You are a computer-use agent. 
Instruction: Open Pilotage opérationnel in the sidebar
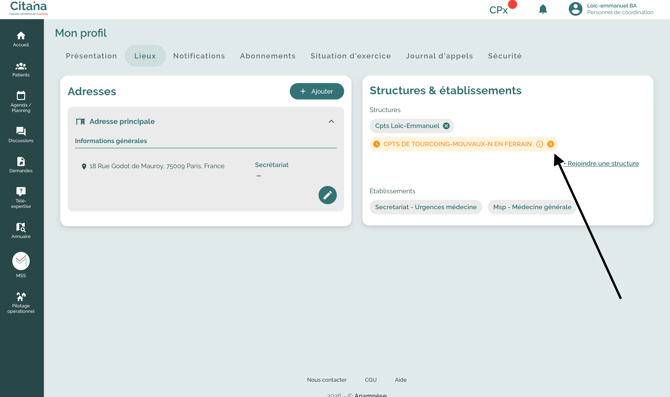(21, 302)
